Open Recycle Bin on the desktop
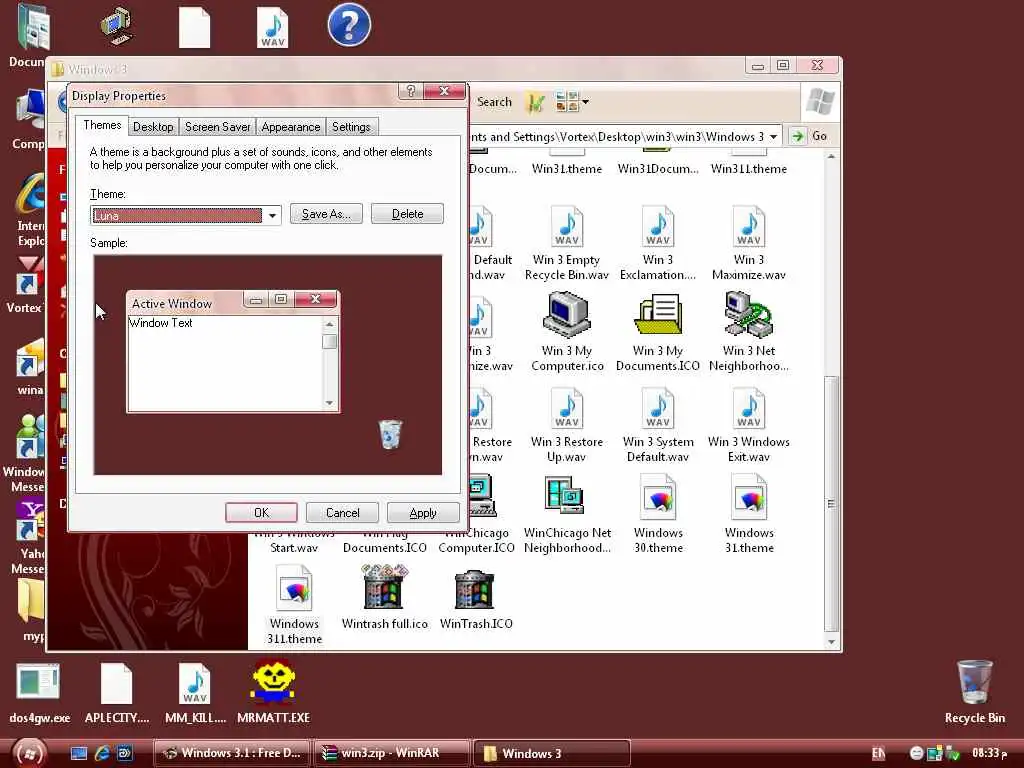The height and width of the screenshot is (768, 1024). click(x=974, y=692)
